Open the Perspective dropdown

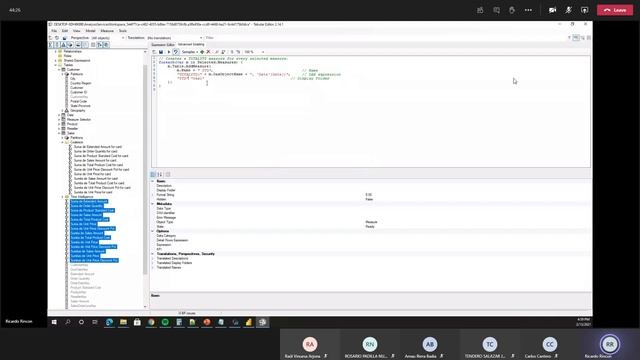coord(107,38)
